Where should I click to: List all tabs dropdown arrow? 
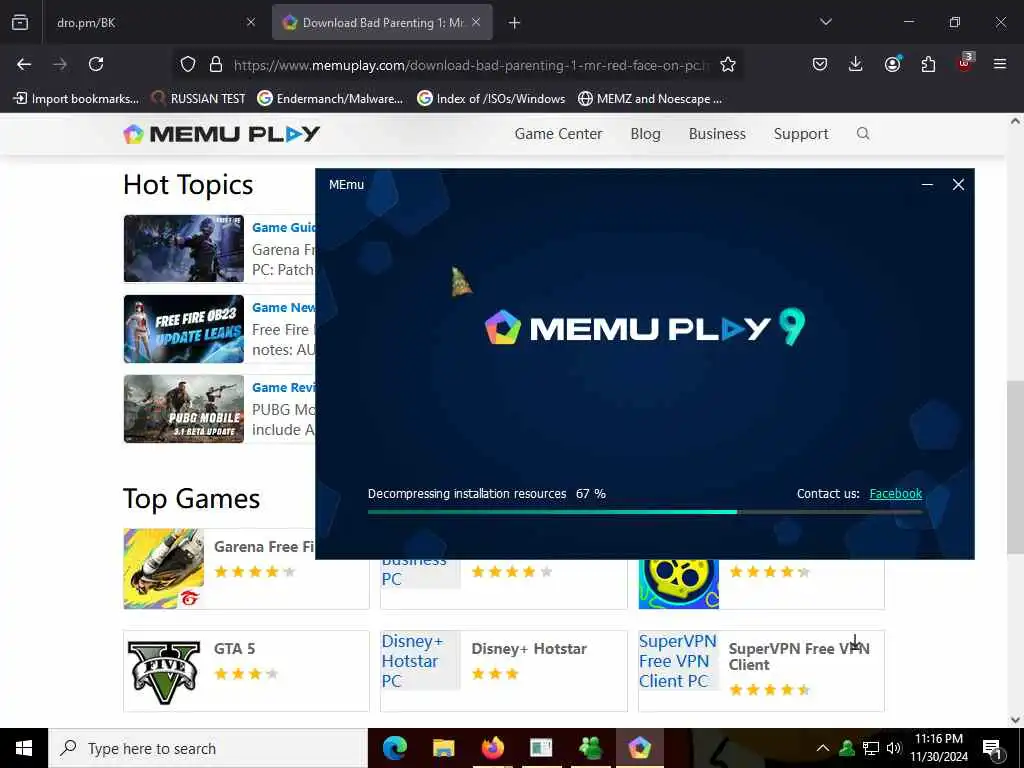tap(825, 22)
